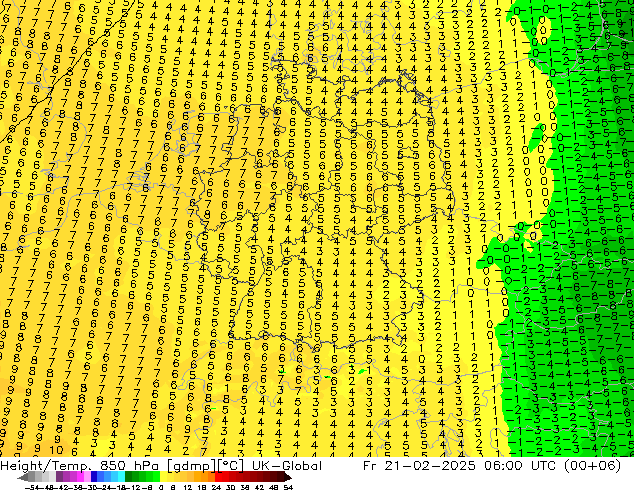Screen dimensions: 634x490
Task: Click the '10' temperature value on the map
Action: click(x=56, y=450)
